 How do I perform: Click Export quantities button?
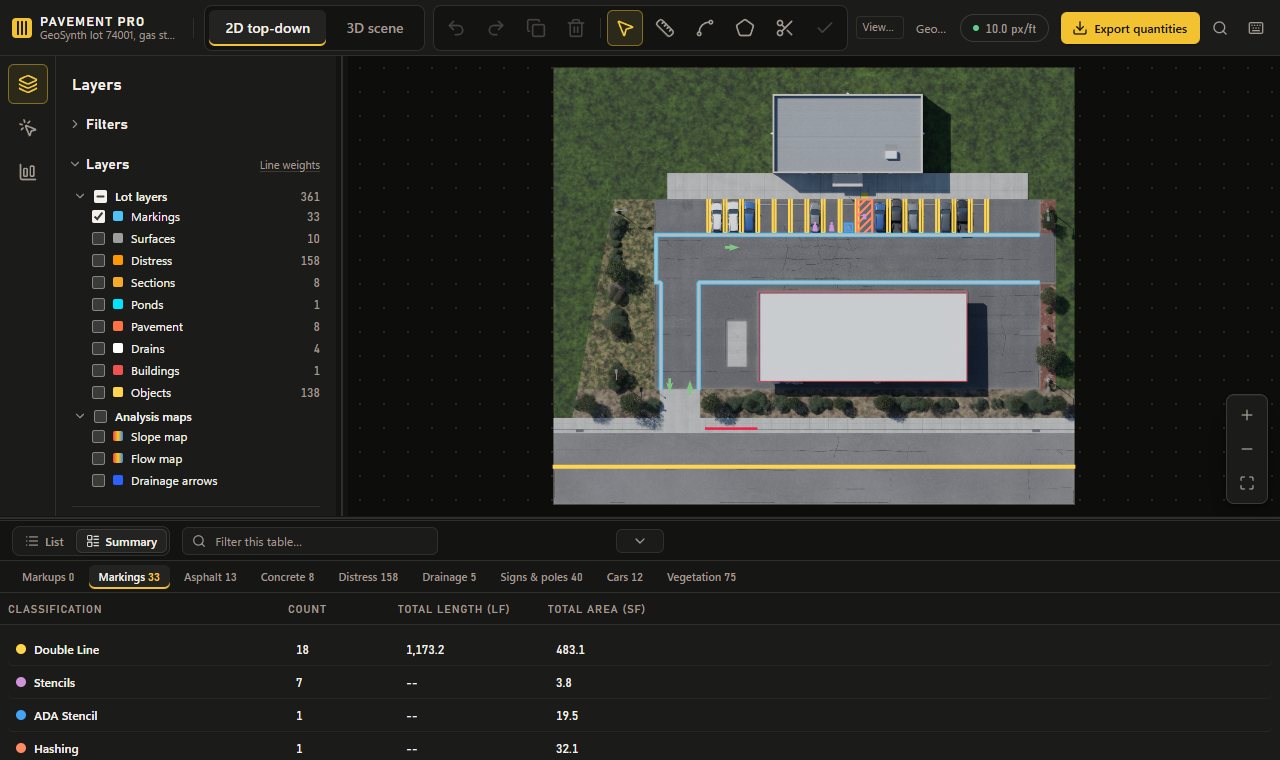coord(1130,28)
